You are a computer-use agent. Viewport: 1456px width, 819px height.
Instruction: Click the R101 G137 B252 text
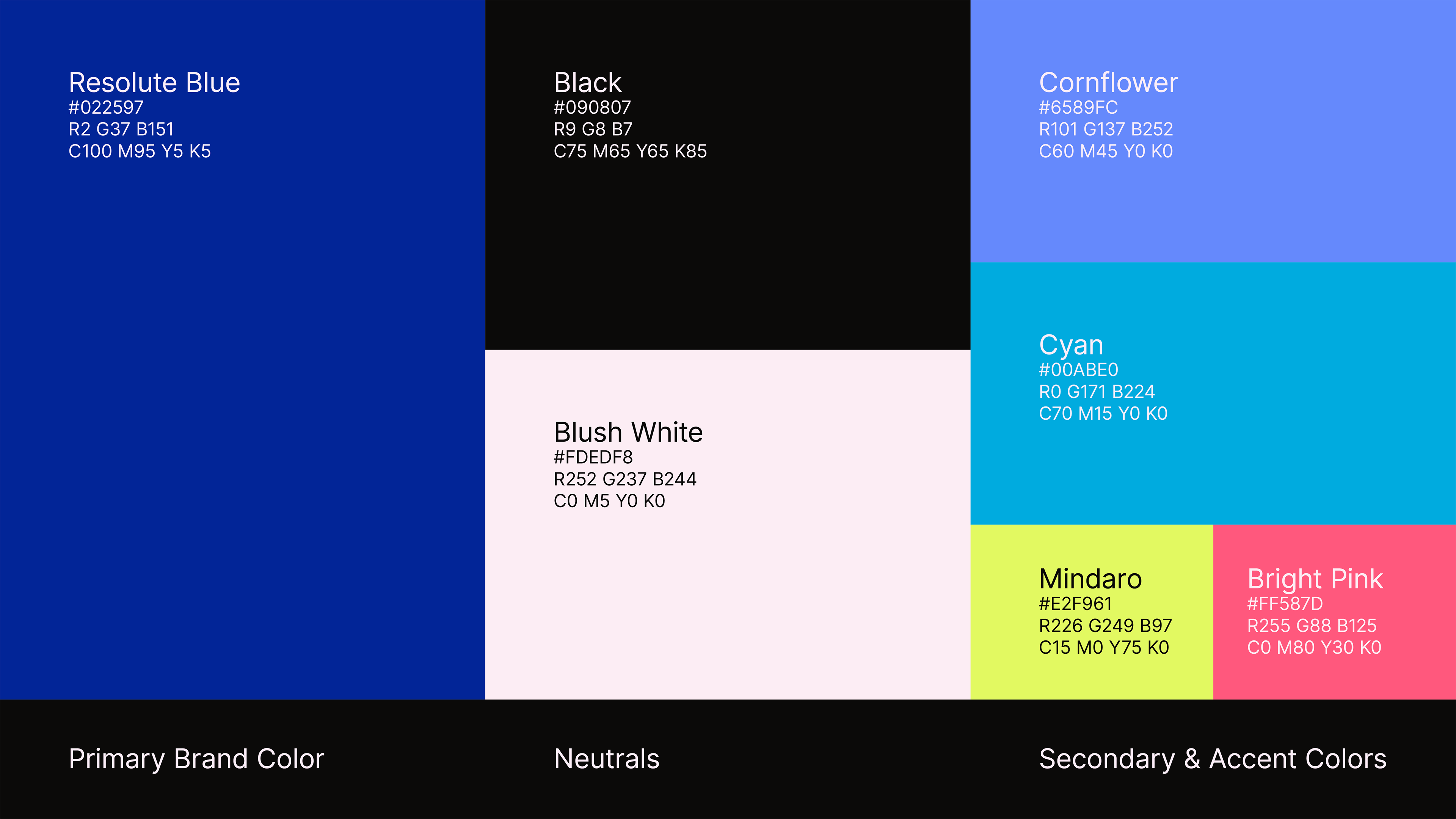[1106, 129]
